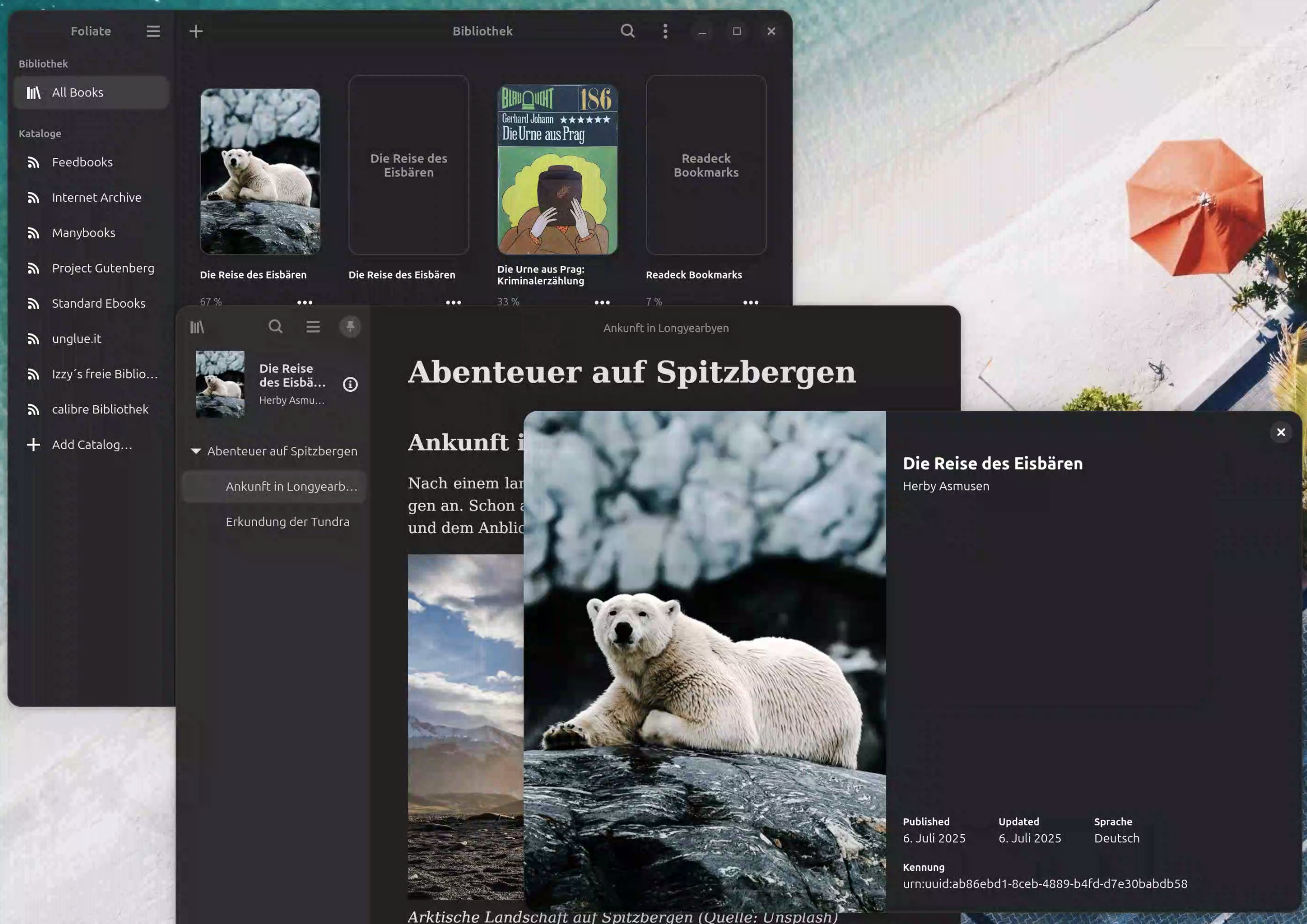Viewport: 1307px width, 924px height.
Task: Open the library search icon
Action: (x=627, y=31)
